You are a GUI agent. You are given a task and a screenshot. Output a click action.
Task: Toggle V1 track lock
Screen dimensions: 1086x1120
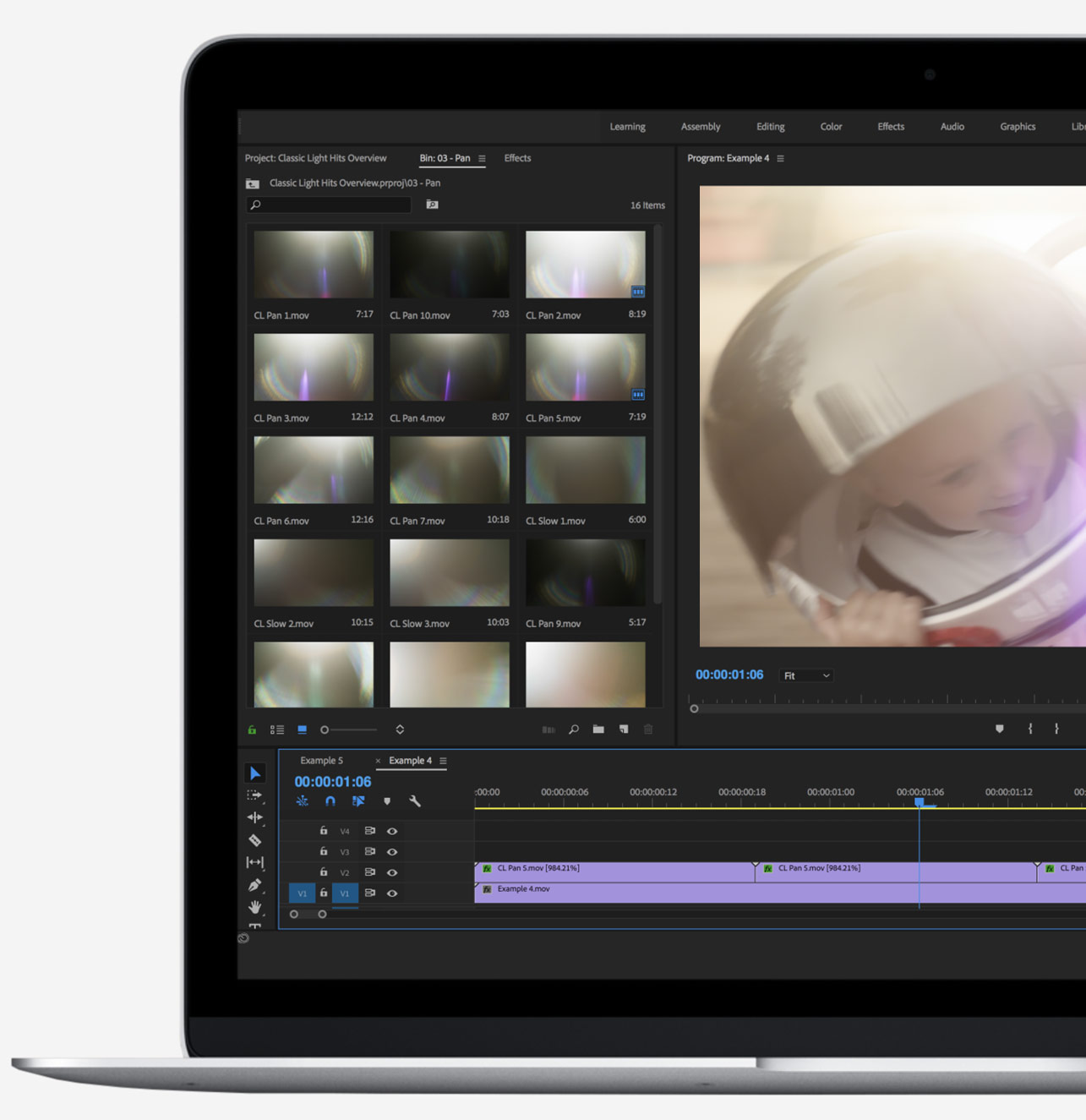click(323, 893)
